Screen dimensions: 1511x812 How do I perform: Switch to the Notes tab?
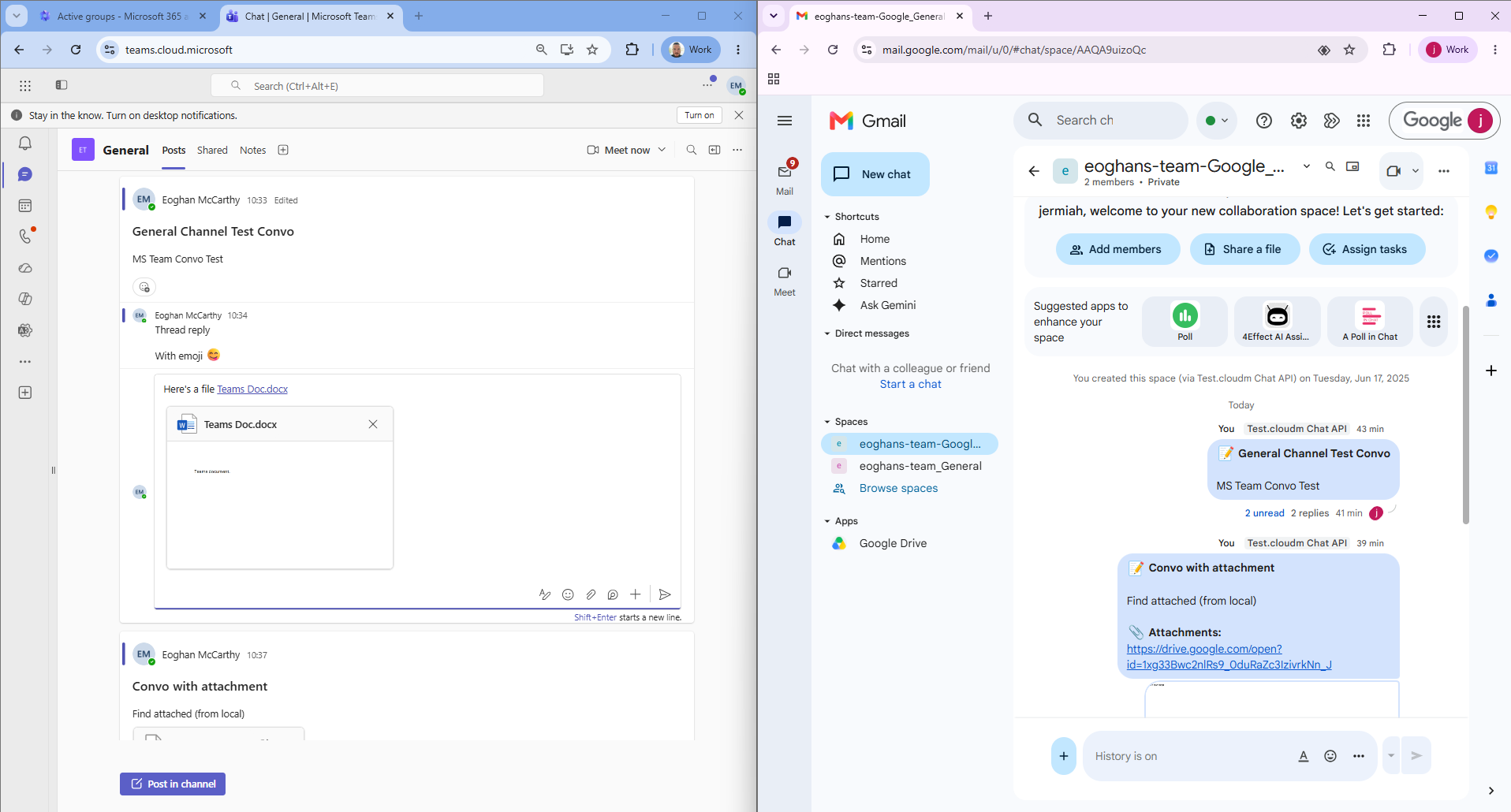[253, 151]
